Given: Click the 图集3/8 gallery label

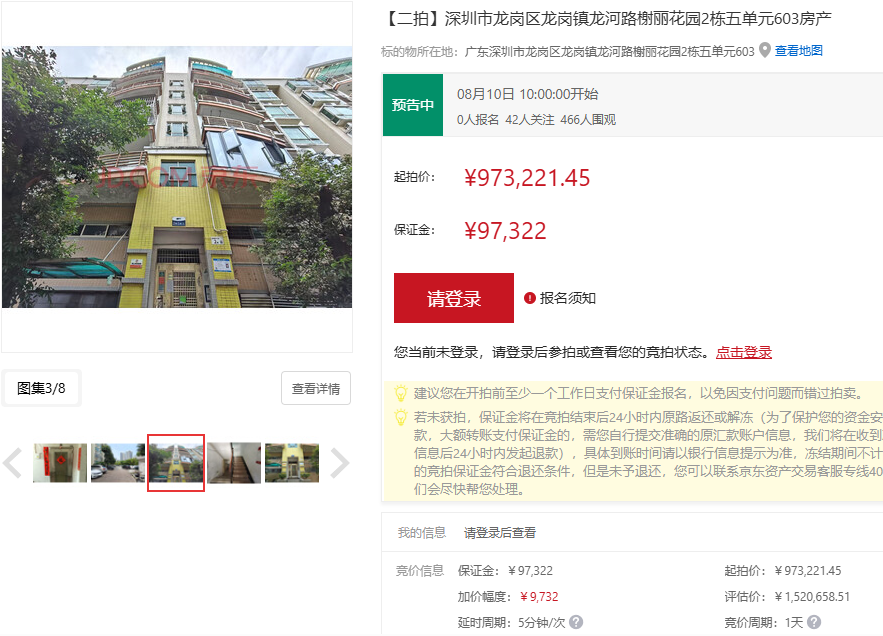Looking at the screenshot, I should tap(41, 388).
